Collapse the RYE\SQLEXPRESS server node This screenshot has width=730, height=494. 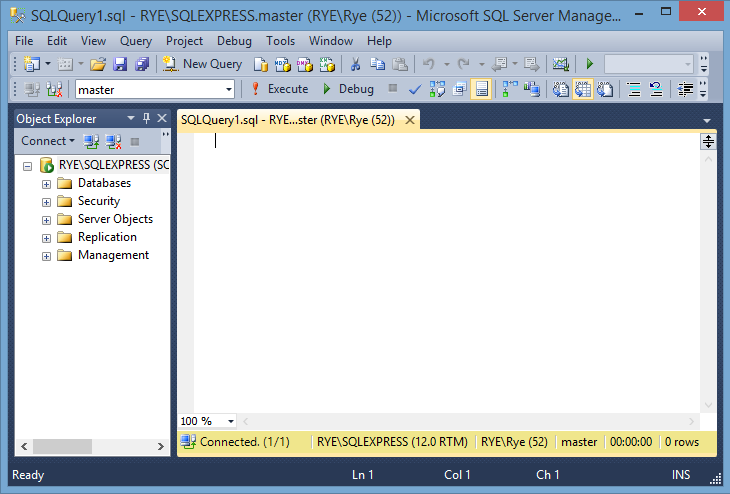tap(27, 166)
